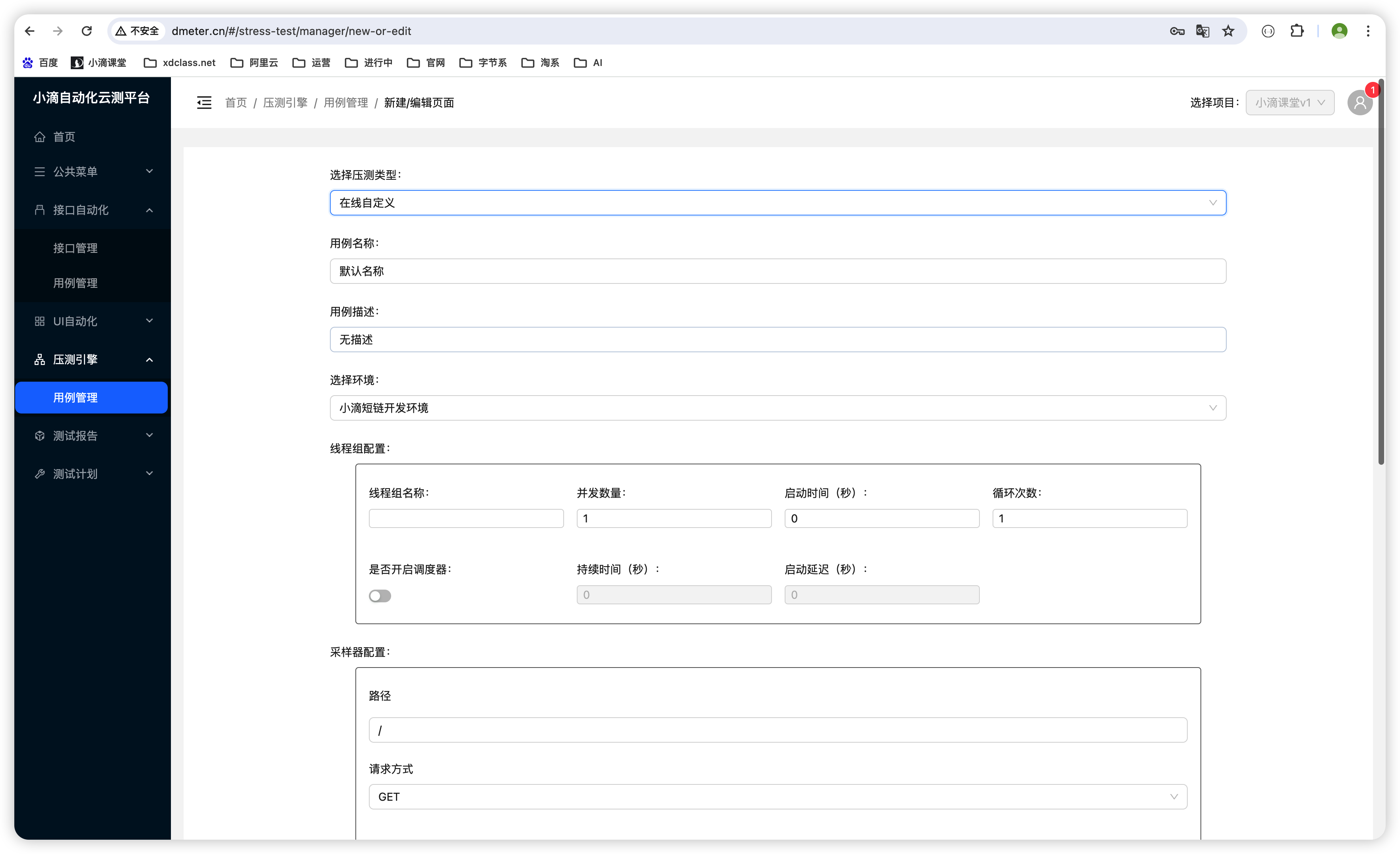The height and width of the screenshot is (854, 1400).
Task: Open the 小滴课堂 bookmark
Action: click(99, 62)
